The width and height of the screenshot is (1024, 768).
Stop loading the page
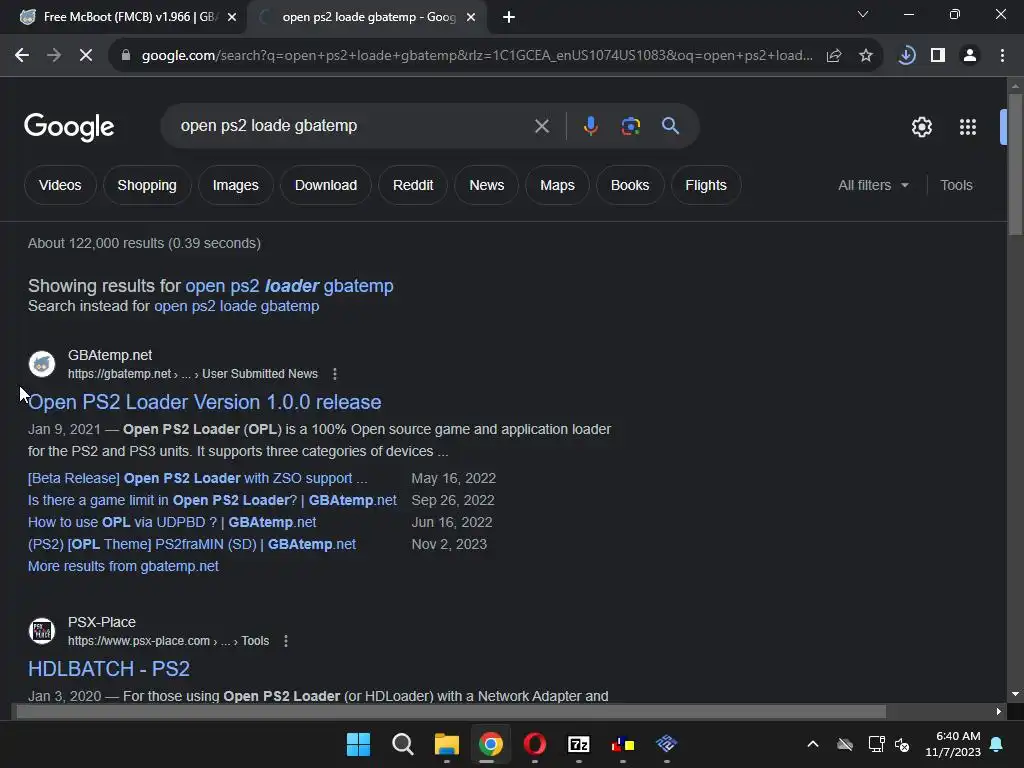point(86,56)
